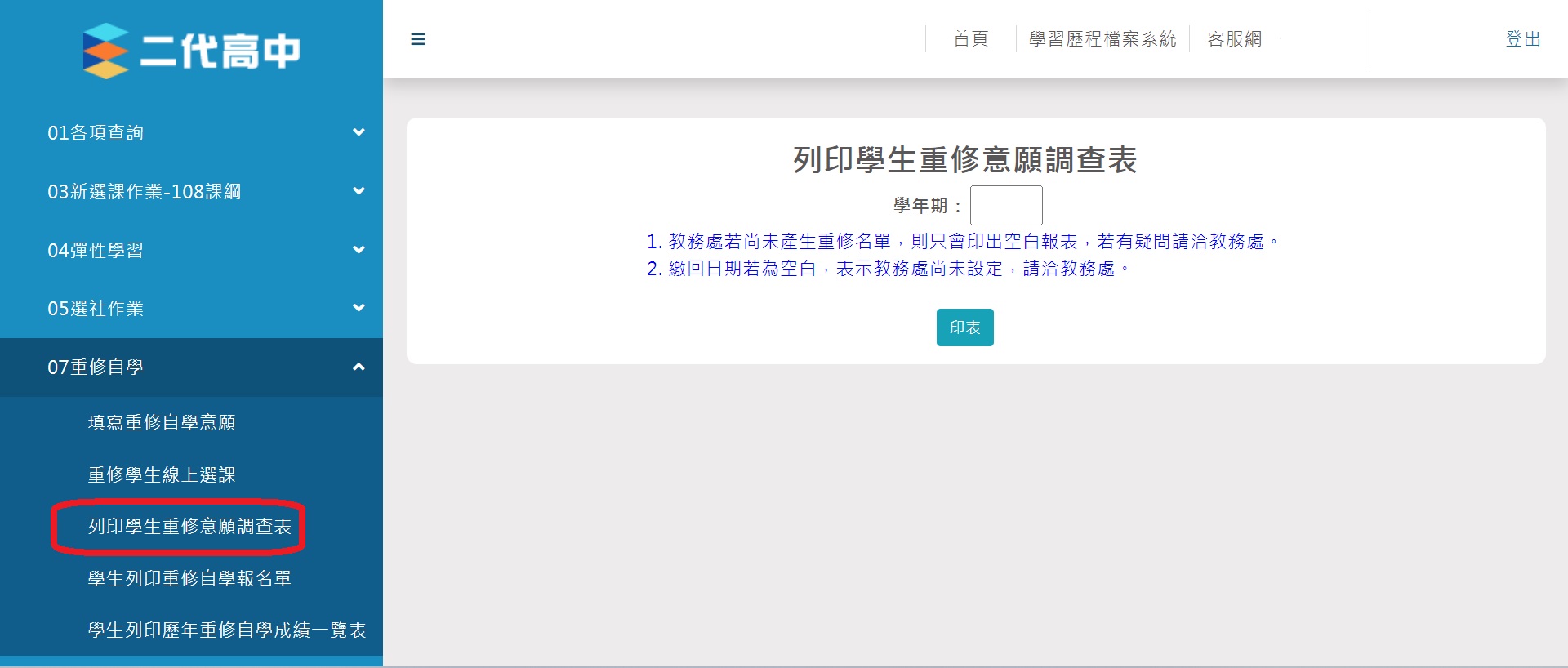
Task: Open 客服網 in top navigation
Action: tap(1234, 39)
